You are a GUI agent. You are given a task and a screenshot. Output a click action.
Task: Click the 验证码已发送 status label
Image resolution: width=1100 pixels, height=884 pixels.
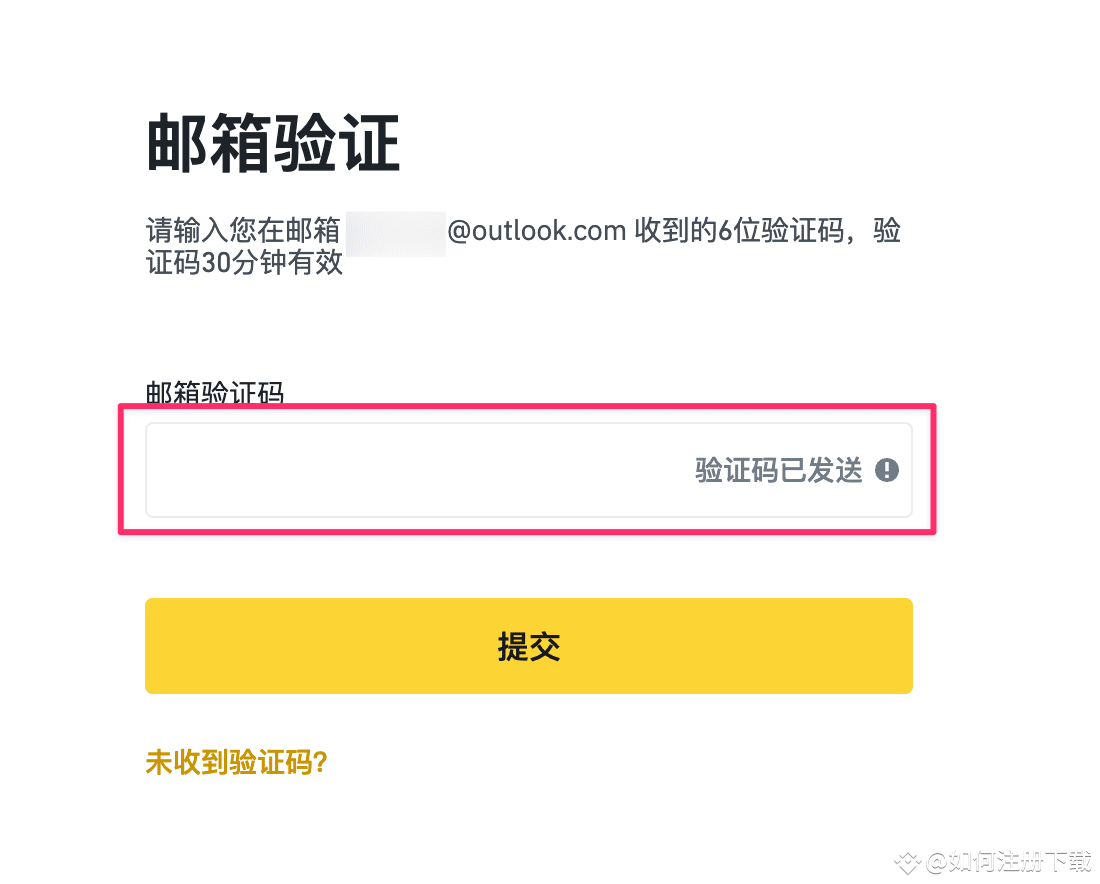779,470
